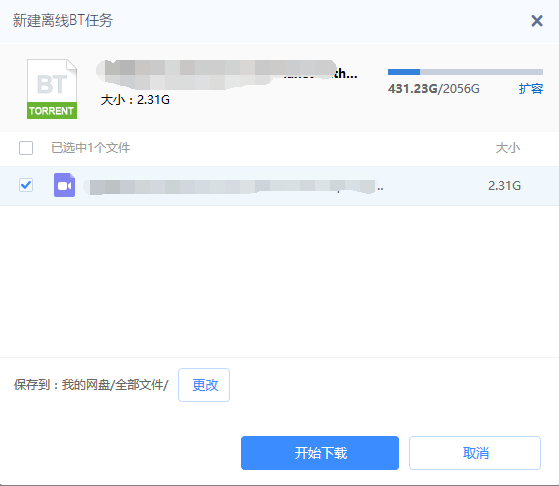
Task: Select the blurred video file name in list
Action: pyautogui.click(x=234, y=186)
